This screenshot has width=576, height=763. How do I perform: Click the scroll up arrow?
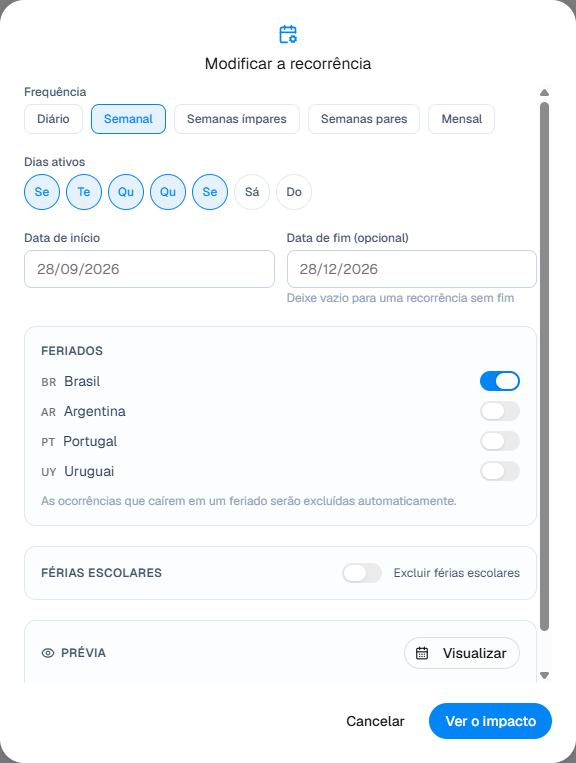(x=544, y=92)
